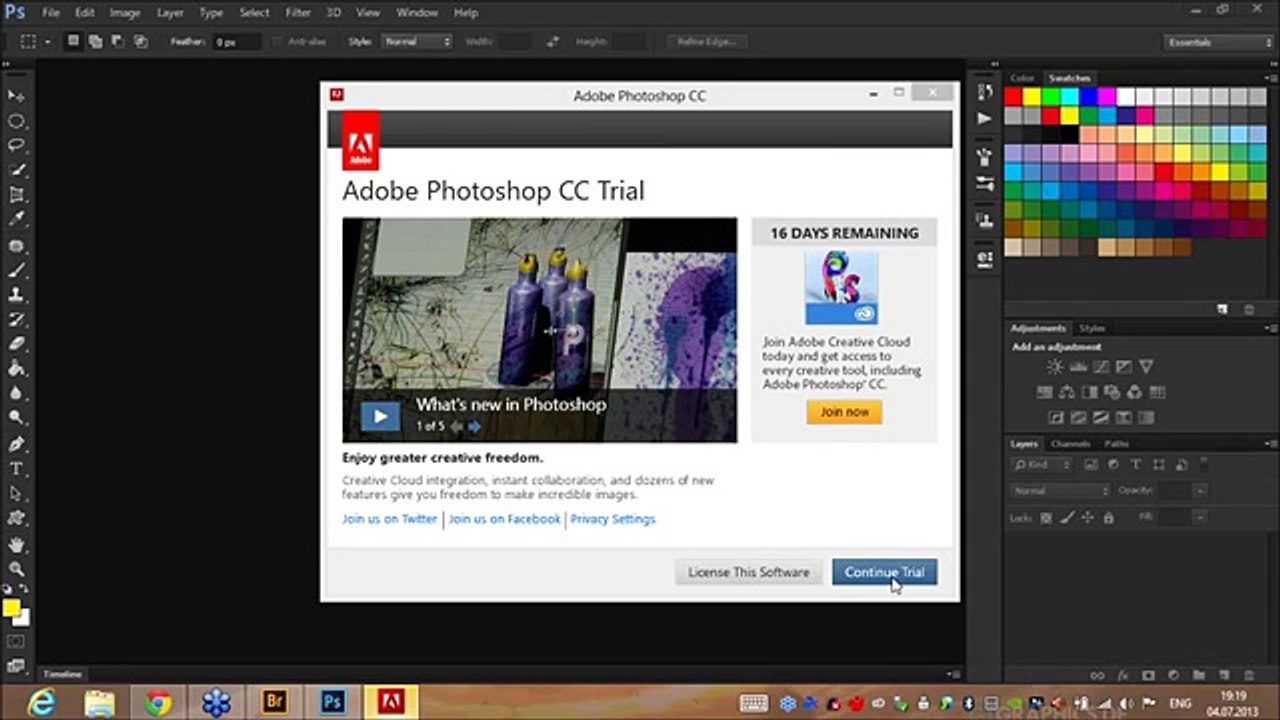Select the Crop tool

17,195
